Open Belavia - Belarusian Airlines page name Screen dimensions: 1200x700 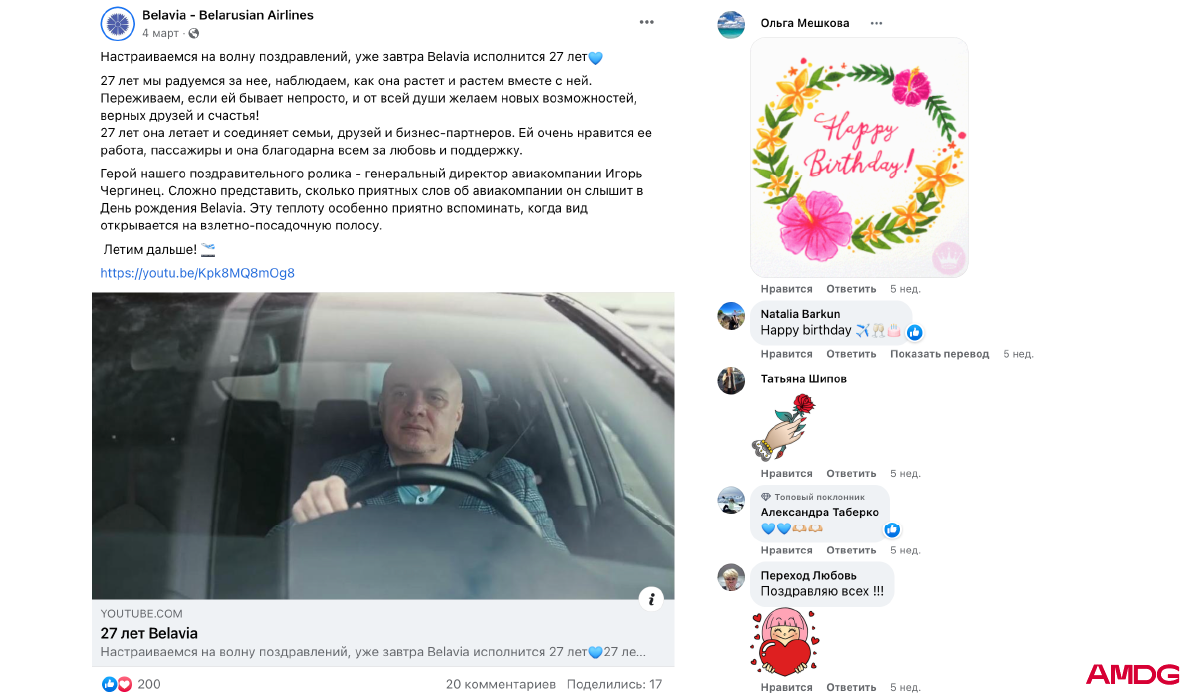pos(228,15)
